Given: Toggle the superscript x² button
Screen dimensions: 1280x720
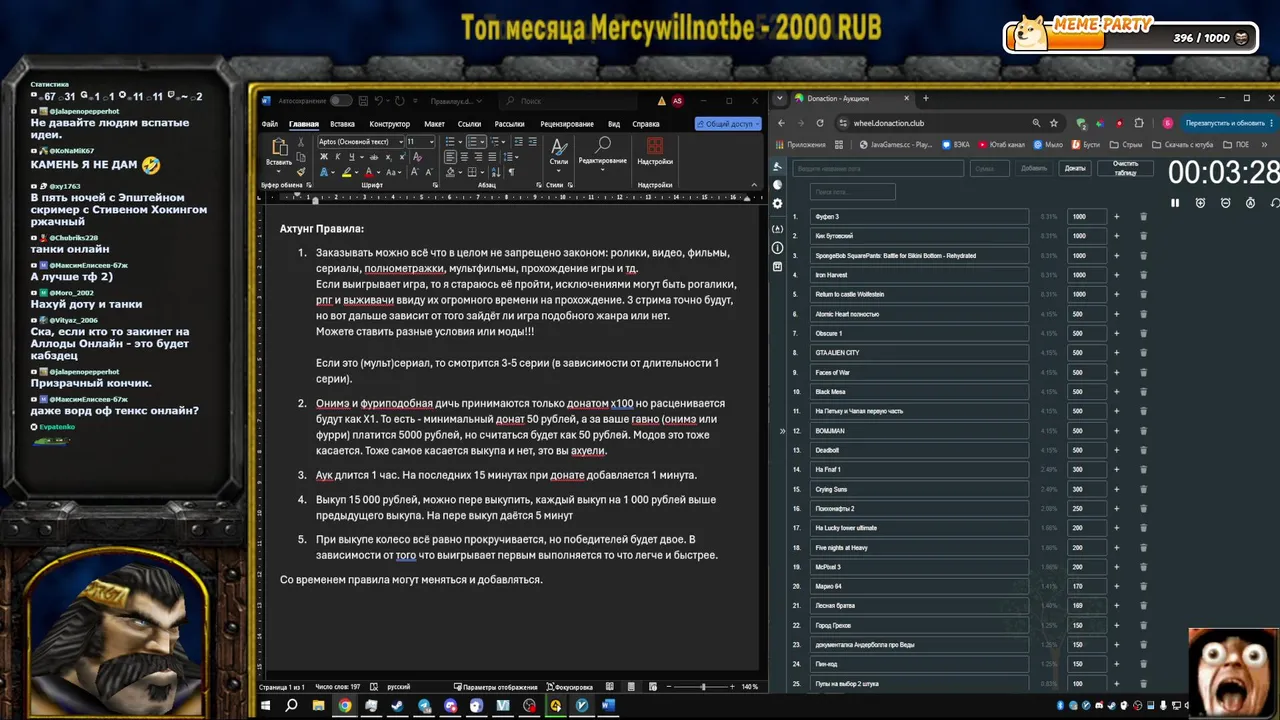Looking at the screenshot, I should click(x=402, y=157).
